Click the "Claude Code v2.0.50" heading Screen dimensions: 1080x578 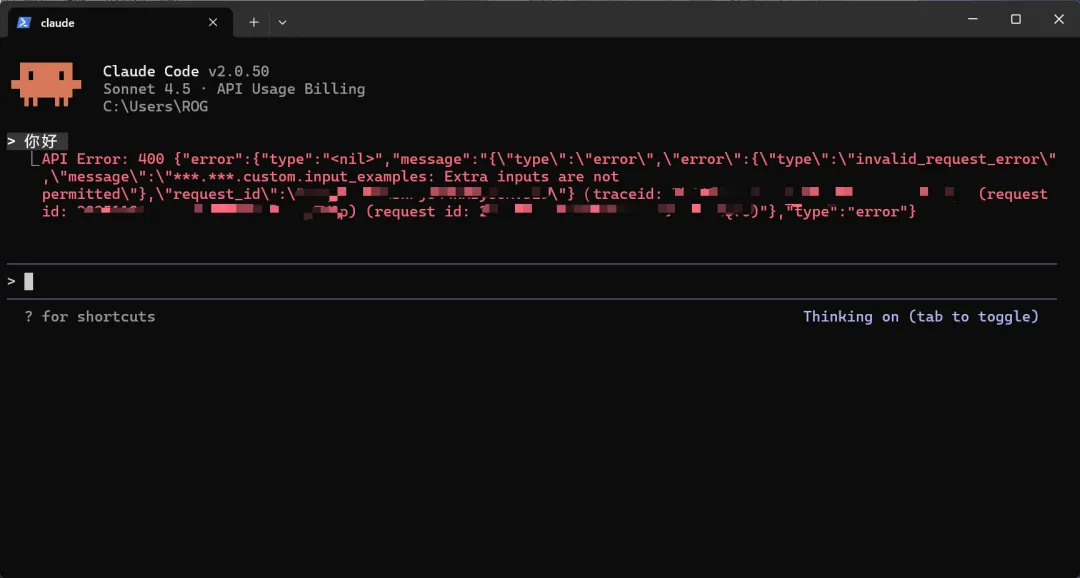[186, 72]
